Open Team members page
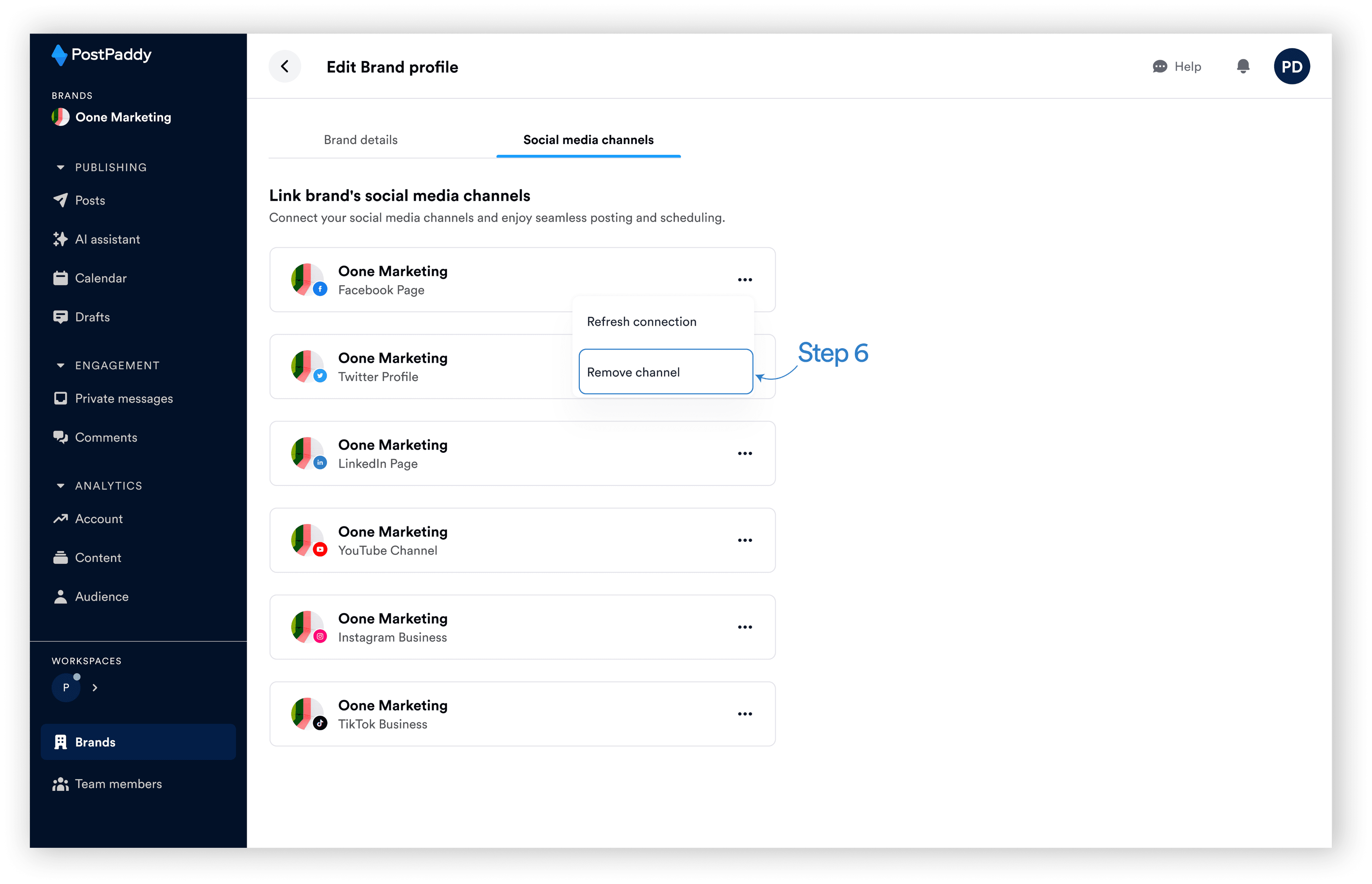This screenshot has height=884, width=1372. [118, 784]
